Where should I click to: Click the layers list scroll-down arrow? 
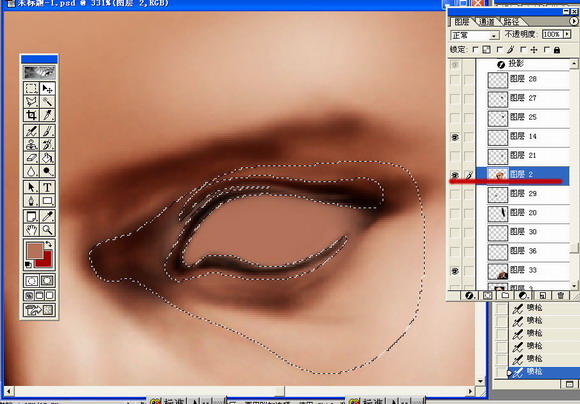coord(574,286)
